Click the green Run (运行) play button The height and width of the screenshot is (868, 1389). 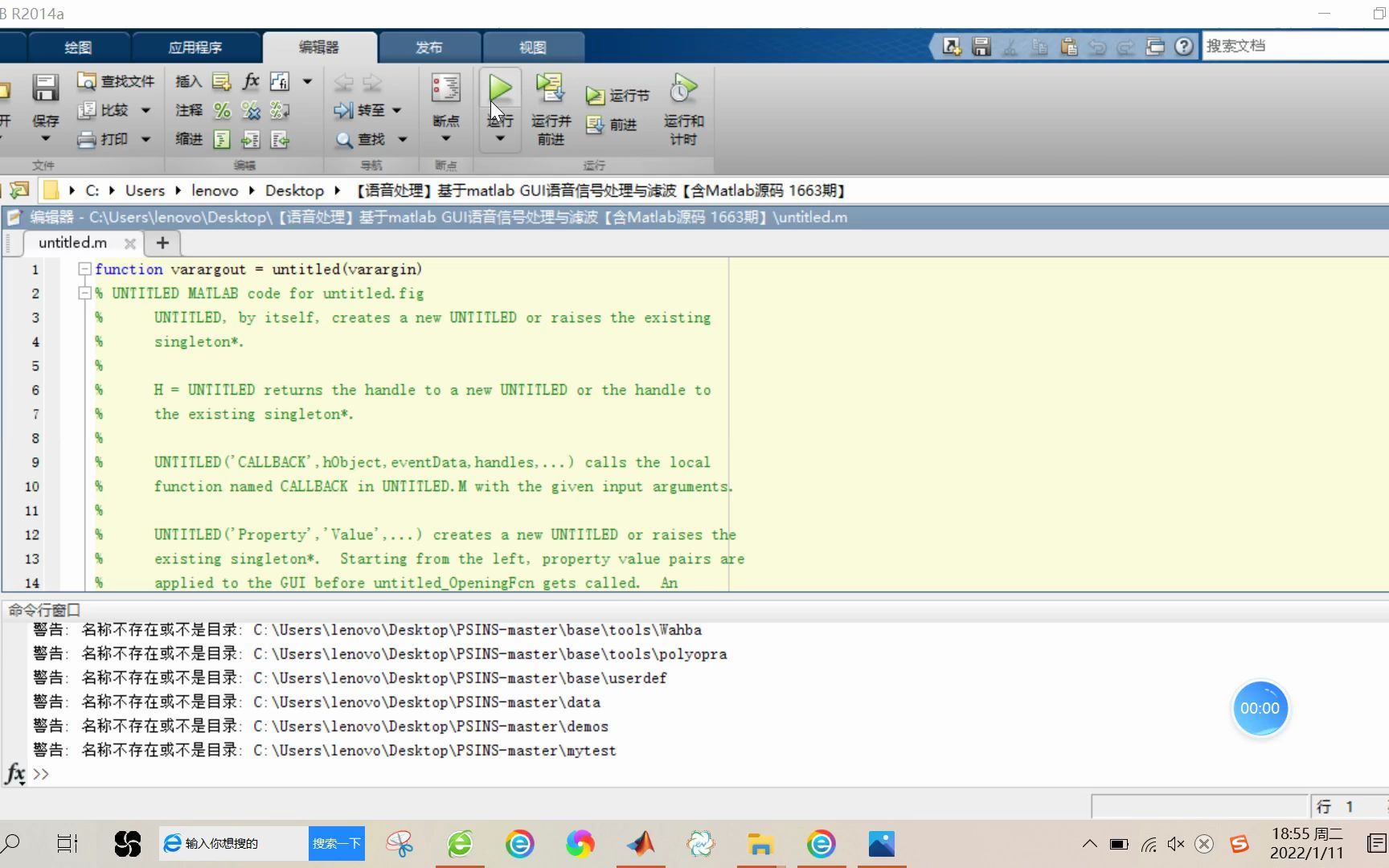click(500, 88)
